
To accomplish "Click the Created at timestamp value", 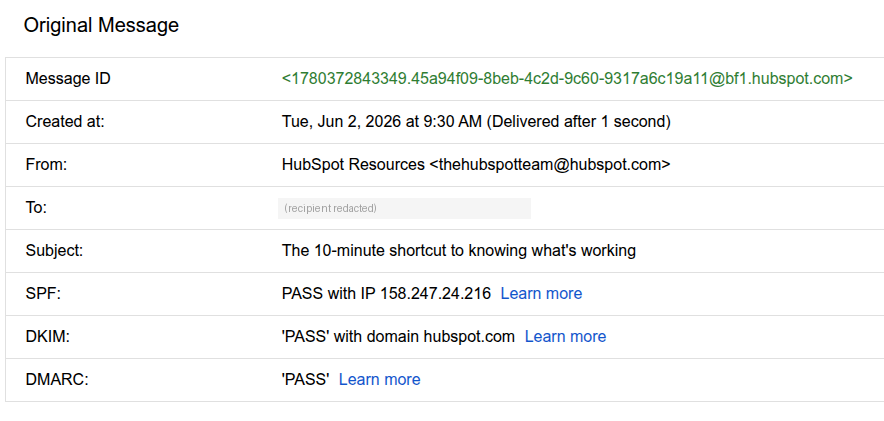I will pos(476,122).
